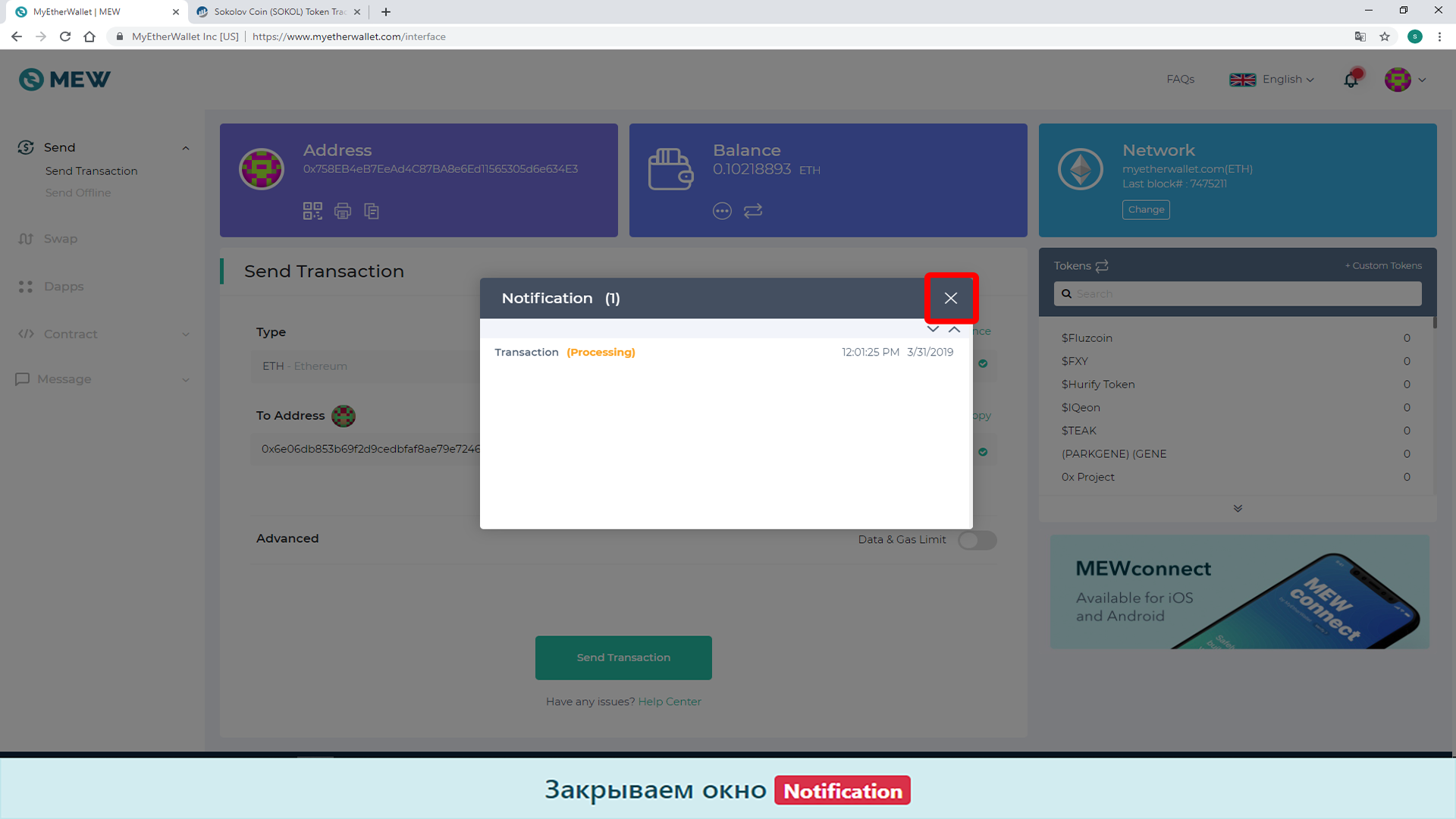Open the translate page icon
1456x819 pixels.
point(1360,36)
